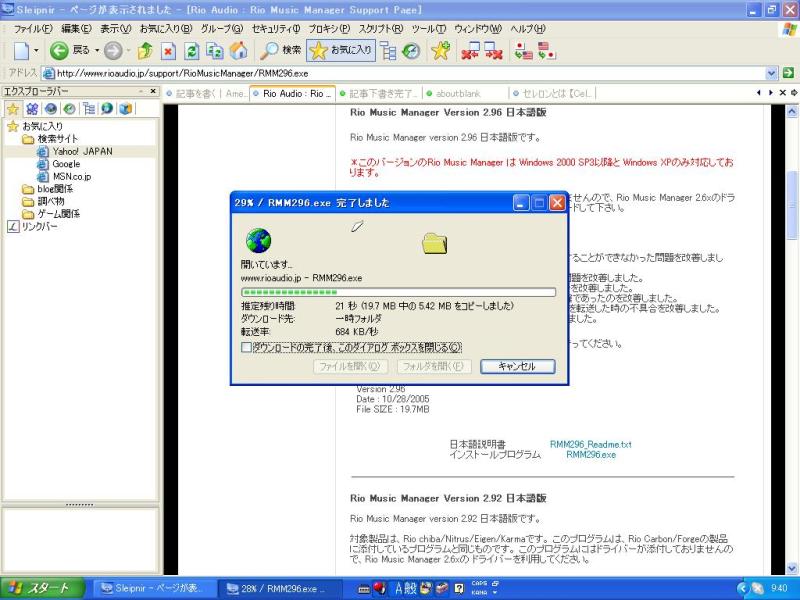
Task: Expand the address bar dropdown
Action: (x=771, y=73)
